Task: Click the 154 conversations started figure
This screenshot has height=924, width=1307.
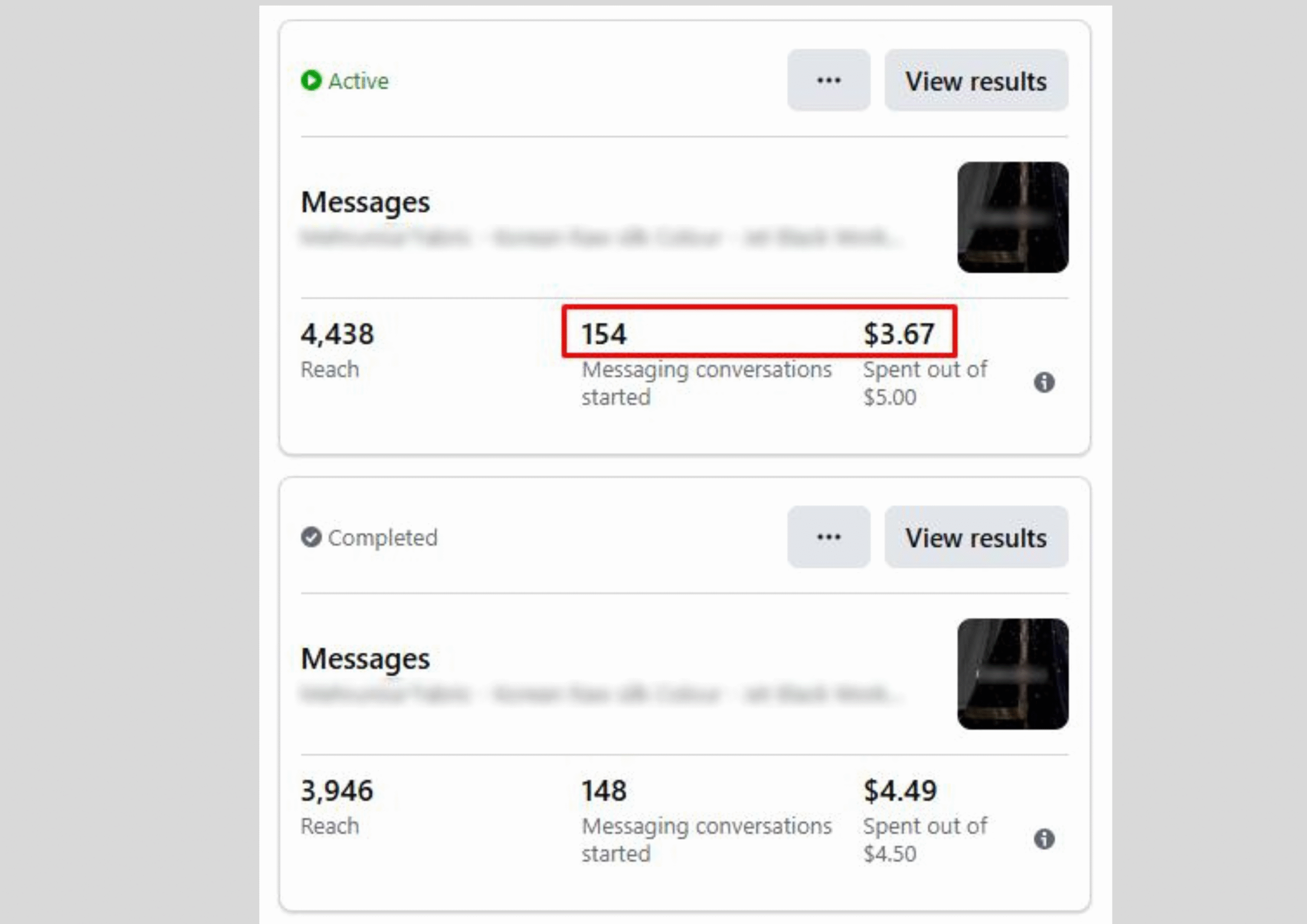Action: pos(604,334)
